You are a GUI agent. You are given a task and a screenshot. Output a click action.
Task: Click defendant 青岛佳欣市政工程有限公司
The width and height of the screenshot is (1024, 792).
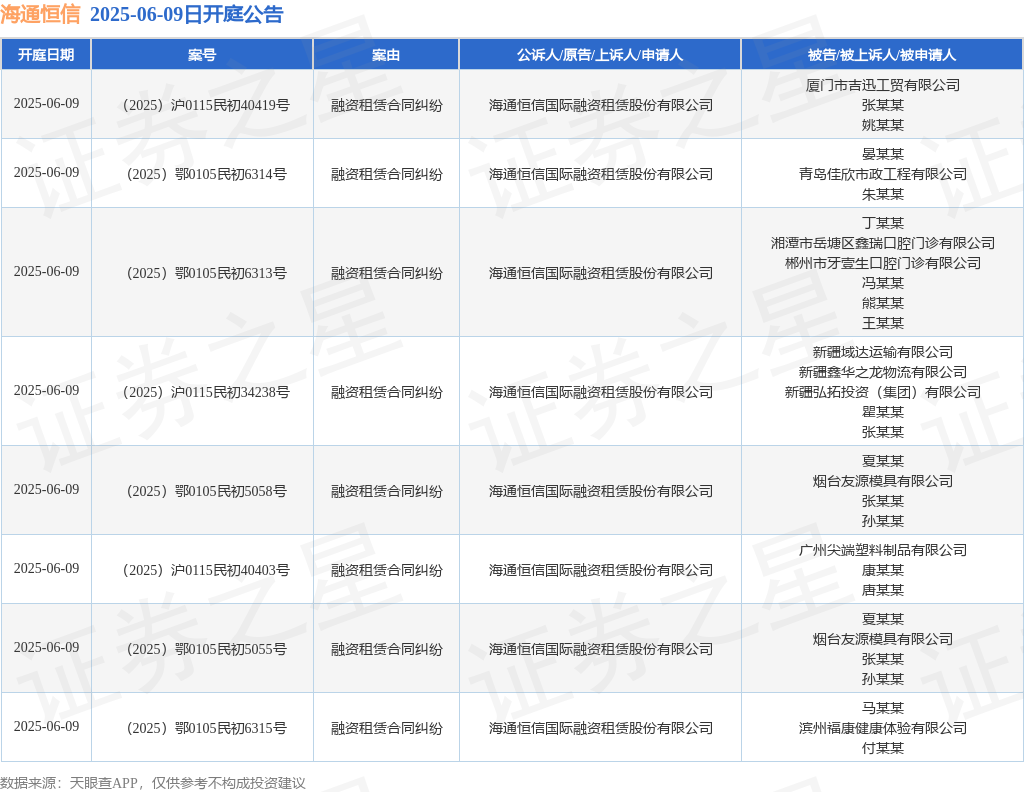tap(883, 174)
